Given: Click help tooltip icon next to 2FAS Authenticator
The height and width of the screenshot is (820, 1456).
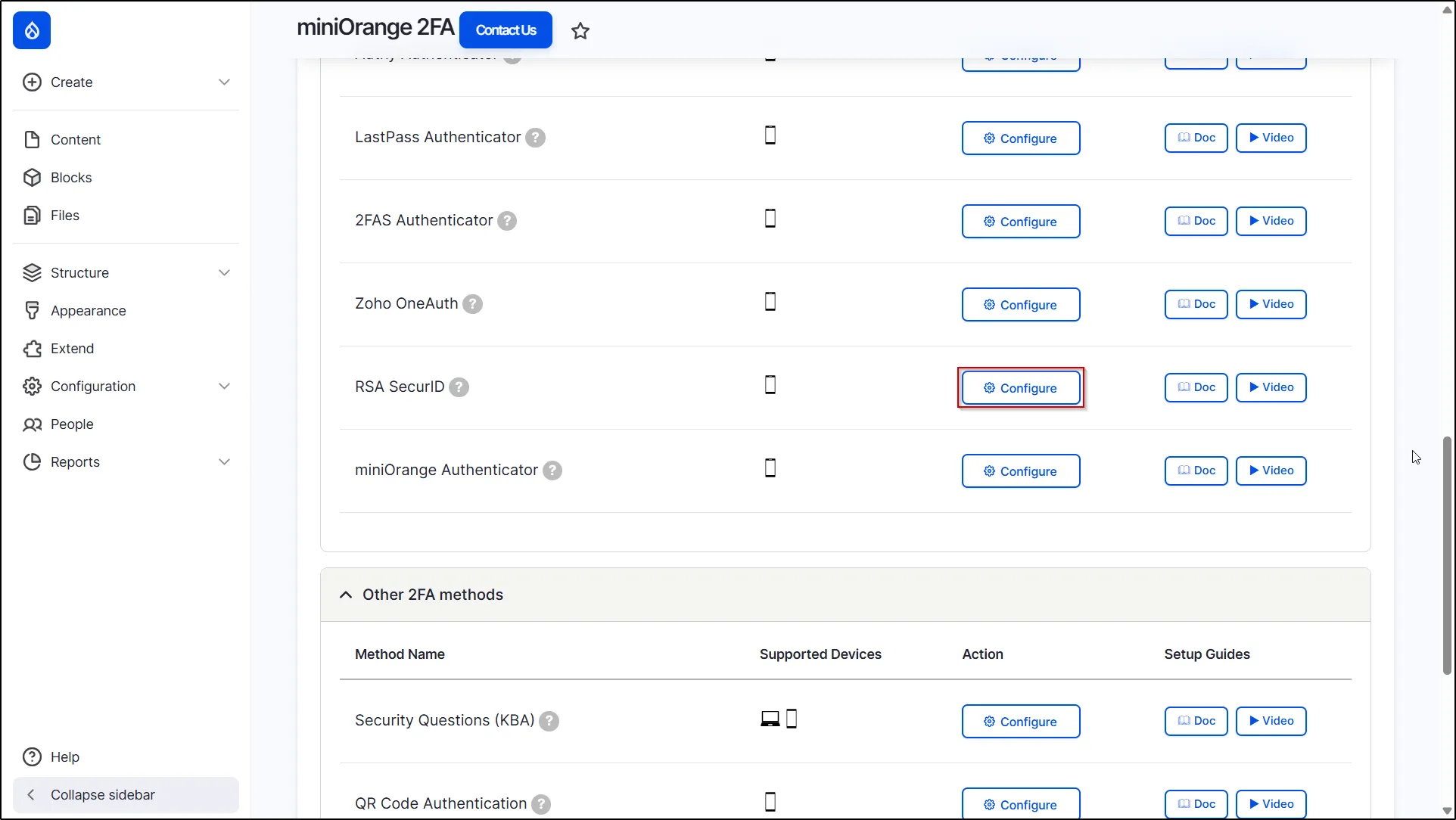Looking at the screenshot, I should tap(507, 221).
